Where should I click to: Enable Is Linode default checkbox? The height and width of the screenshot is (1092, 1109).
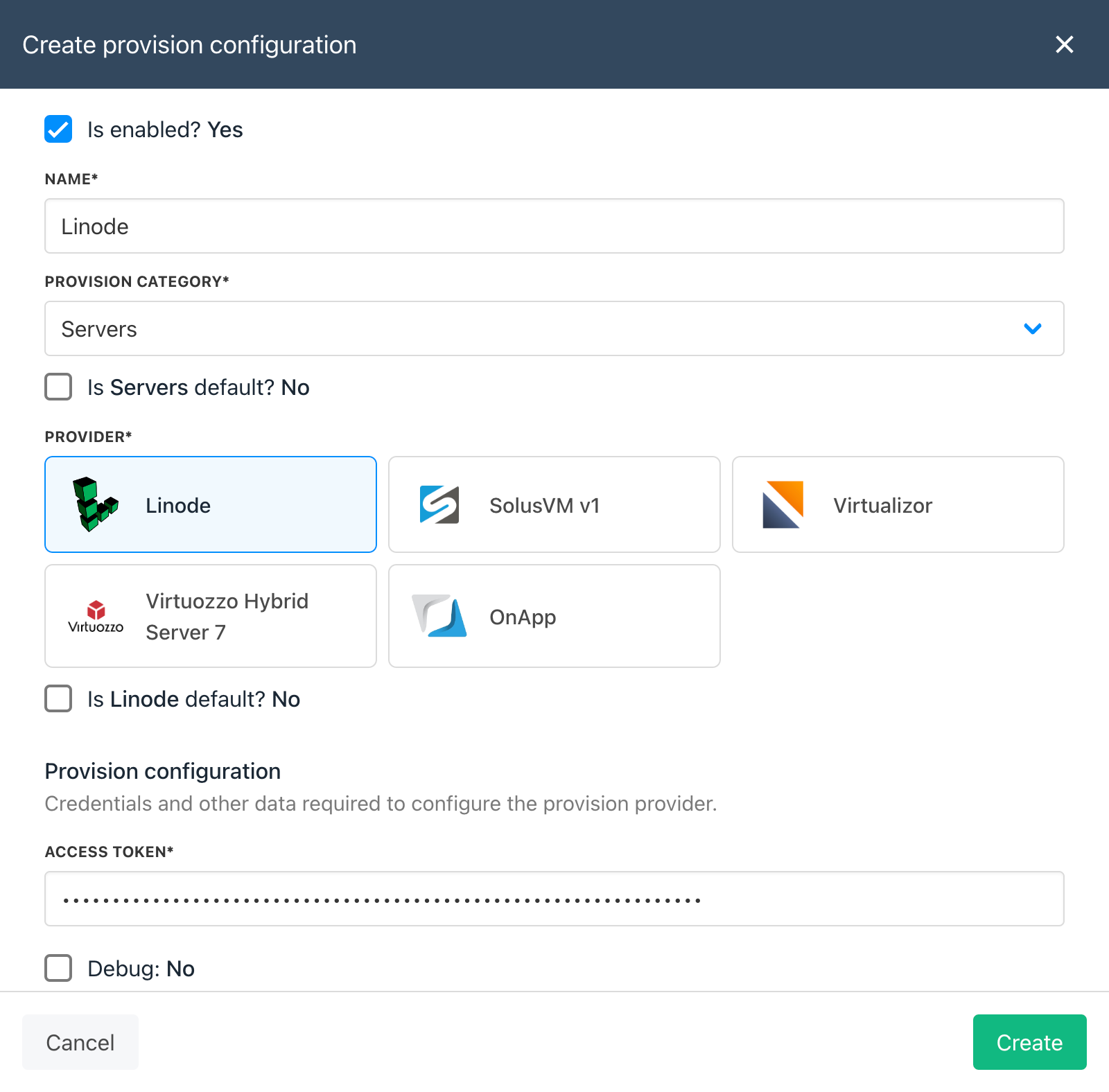point(58,698)
